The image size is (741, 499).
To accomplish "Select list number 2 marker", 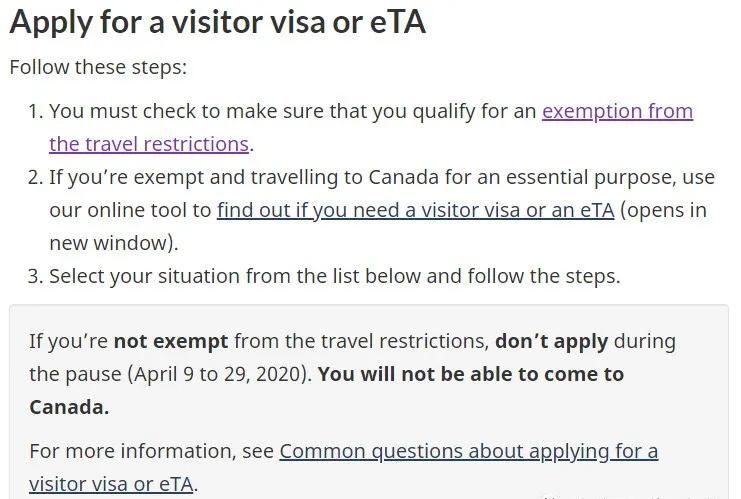I will coord(35,177).
